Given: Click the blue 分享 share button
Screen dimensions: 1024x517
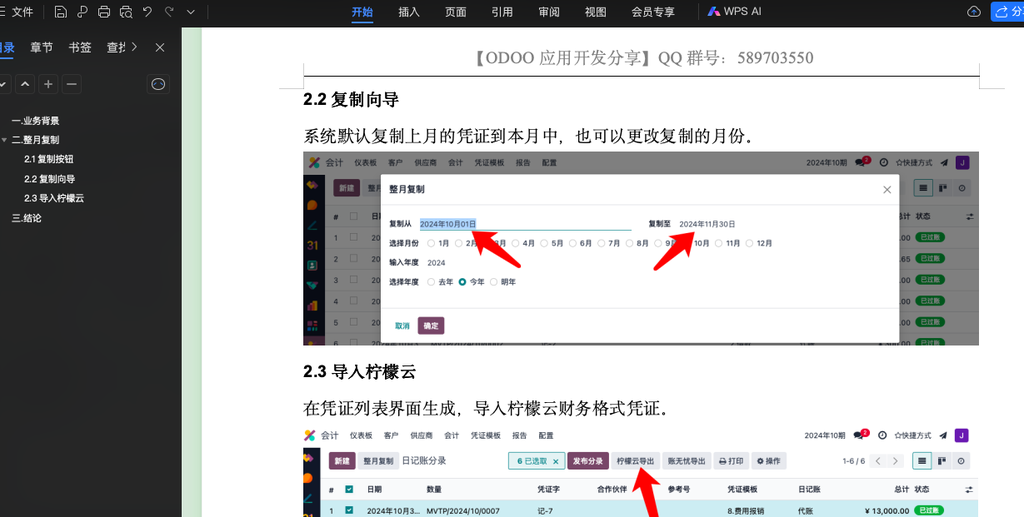Looking at the screenshot, I should tap(1008, 12).
